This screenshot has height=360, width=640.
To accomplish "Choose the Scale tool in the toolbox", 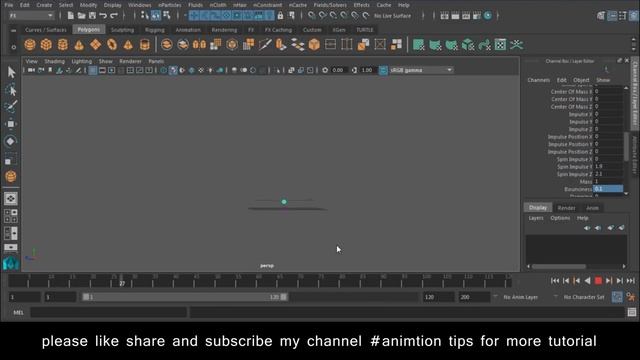I will click(11, 159).
